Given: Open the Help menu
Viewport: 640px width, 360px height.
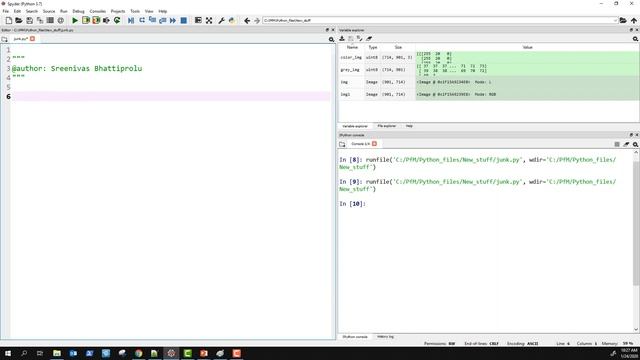Looking at the screenshot, I should click(162, 11).
